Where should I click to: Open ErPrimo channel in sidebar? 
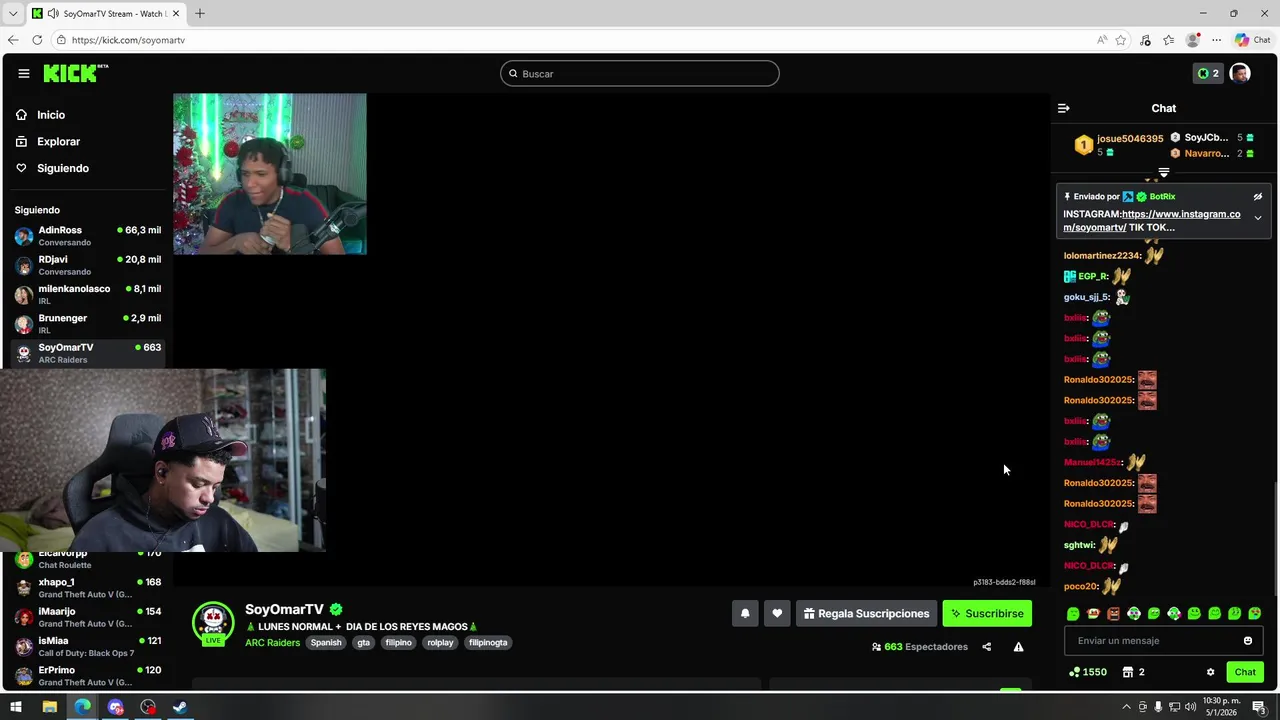click(86, 675)
